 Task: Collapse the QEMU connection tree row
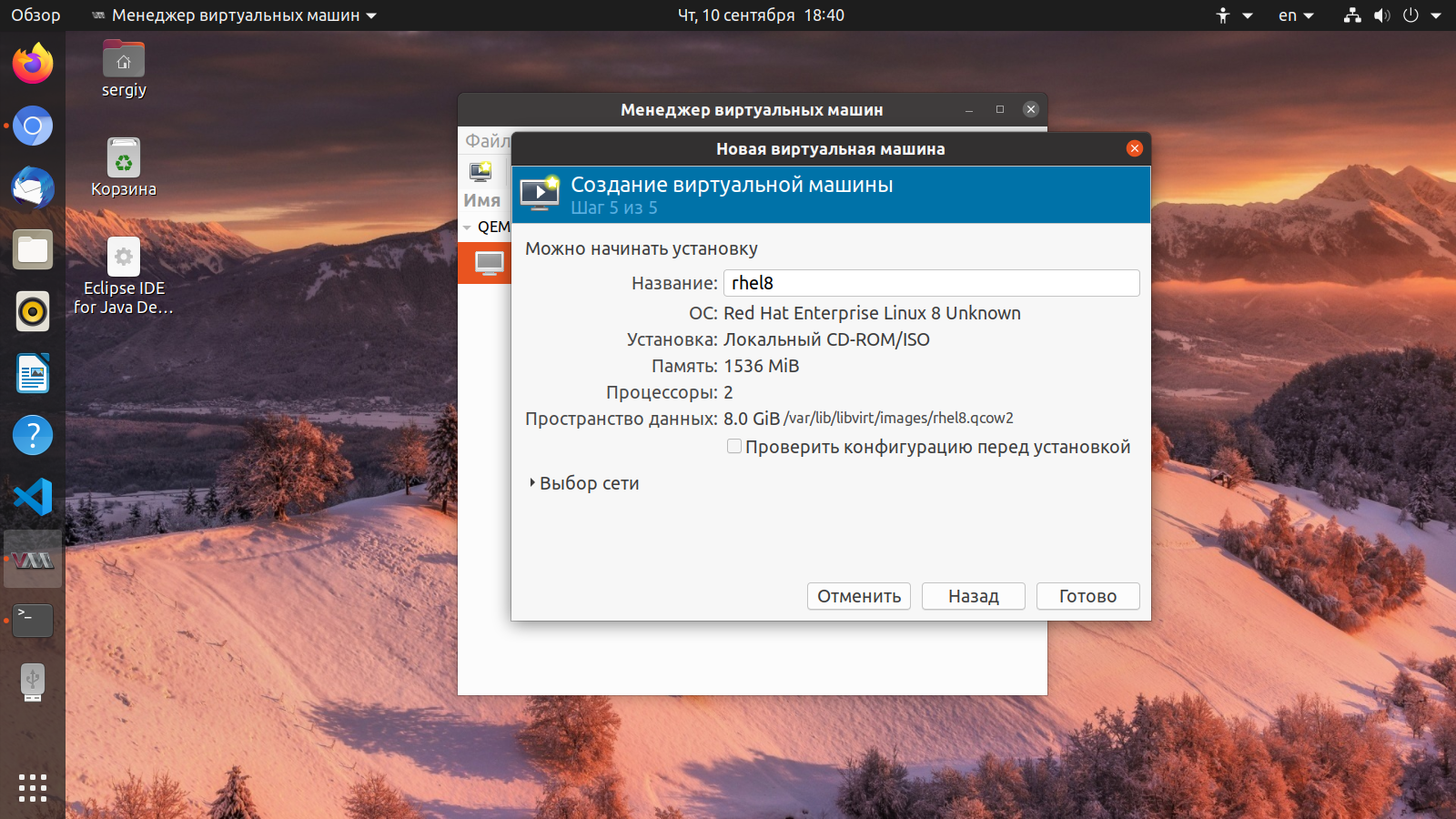tap(467, 227)
